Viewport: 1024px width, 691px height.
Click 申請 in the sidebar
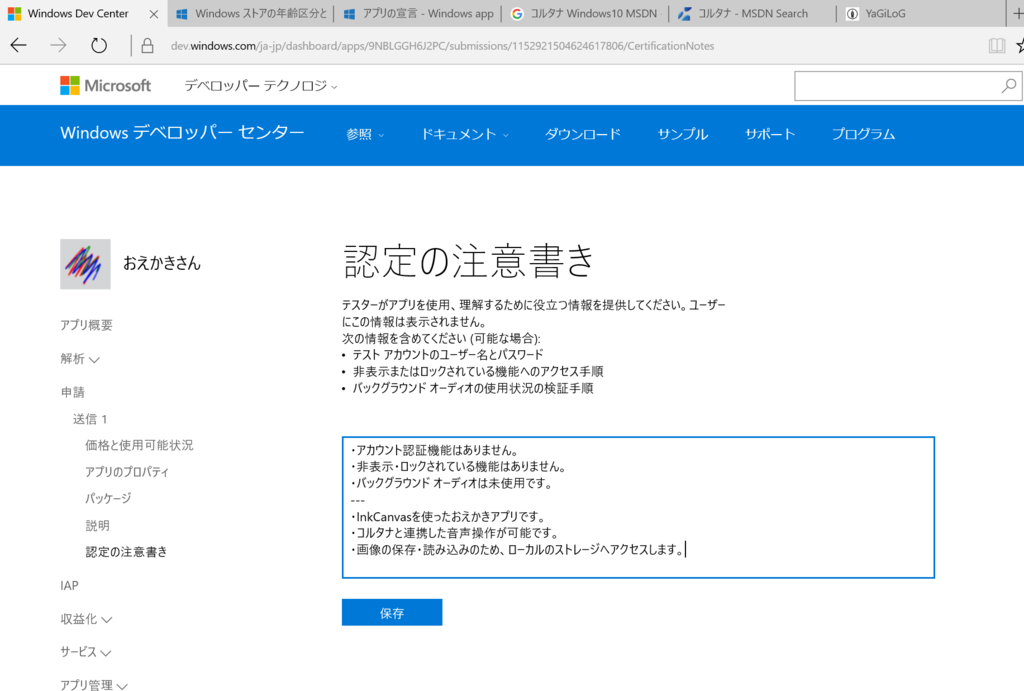[x=72, y=392]
